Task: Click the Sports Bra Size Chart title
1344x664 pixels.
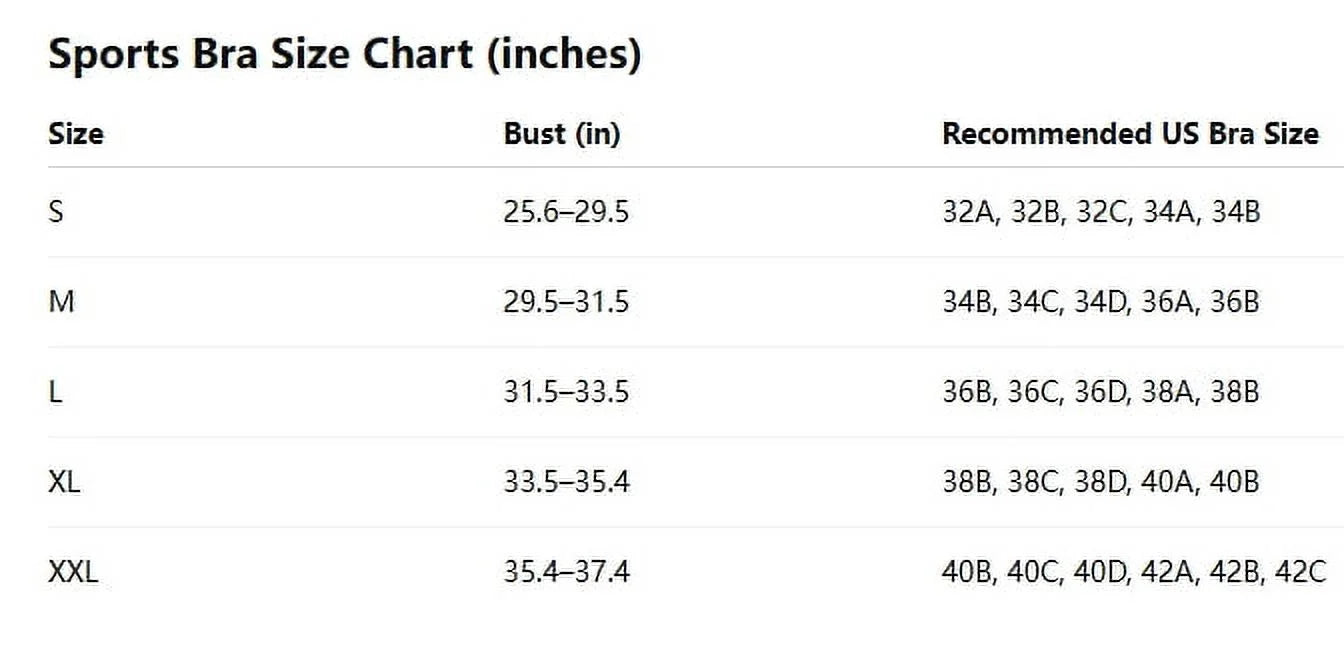Action: tap(344, 54)
